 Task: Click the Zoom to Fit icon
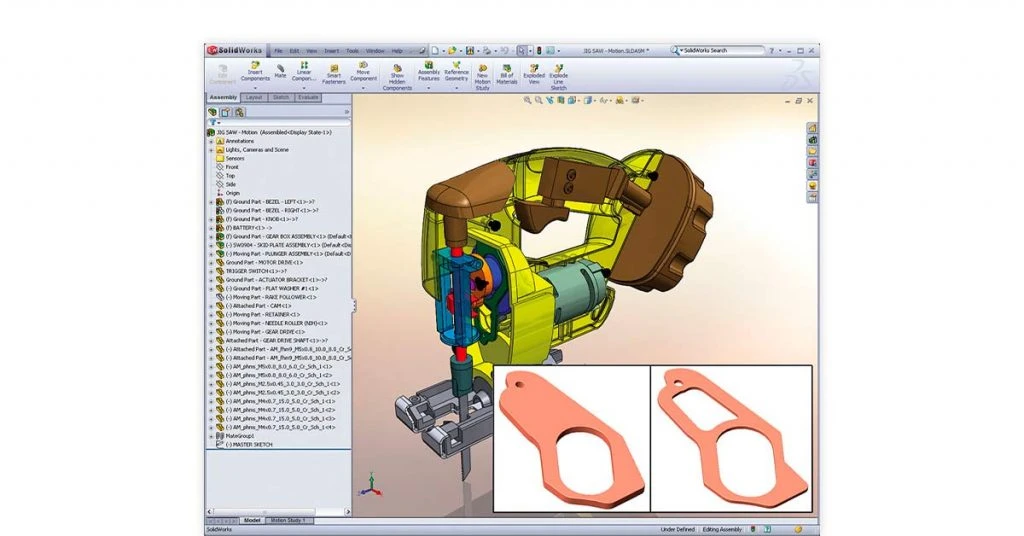[x=529, y=100]
